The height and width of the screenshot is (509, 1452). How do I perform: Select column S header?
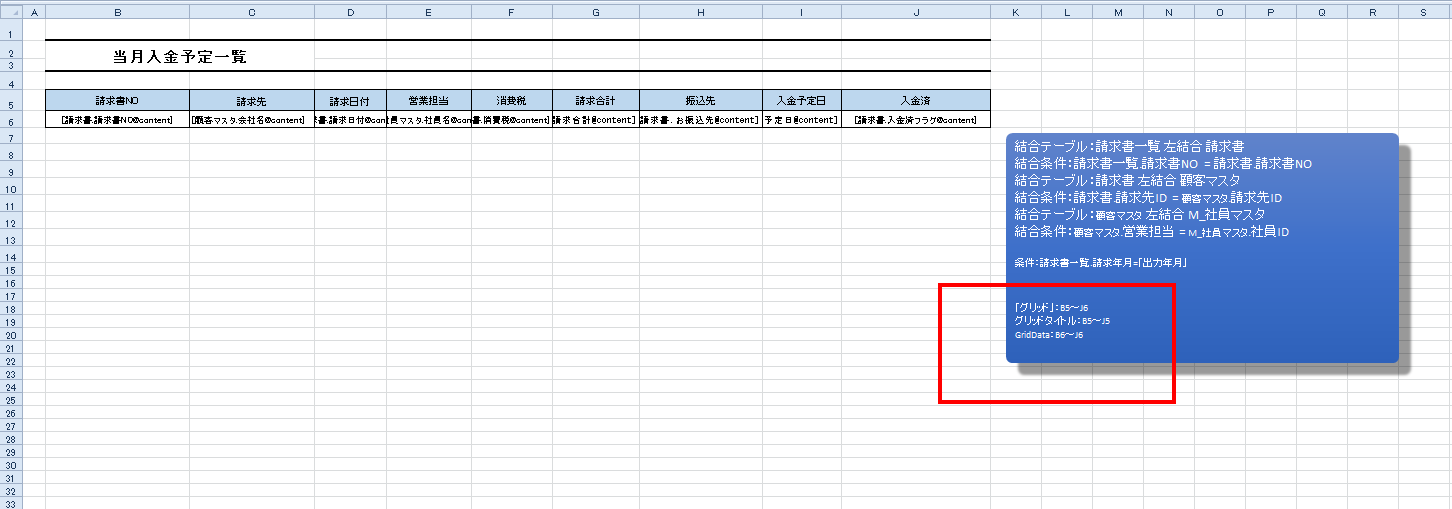coord(1423,12)
